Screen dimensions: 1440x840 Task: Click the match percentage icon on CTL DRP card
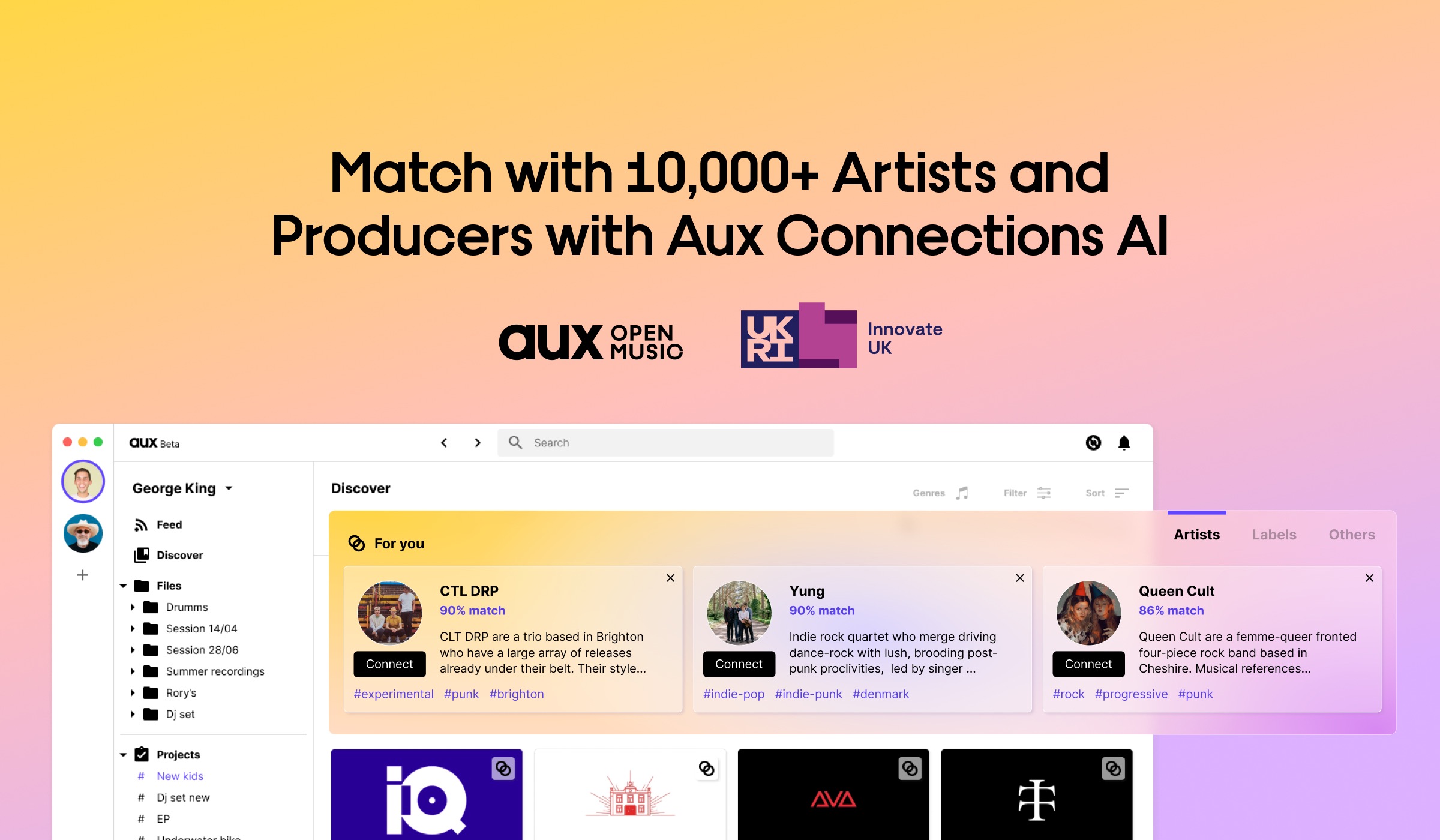point(474,610)
